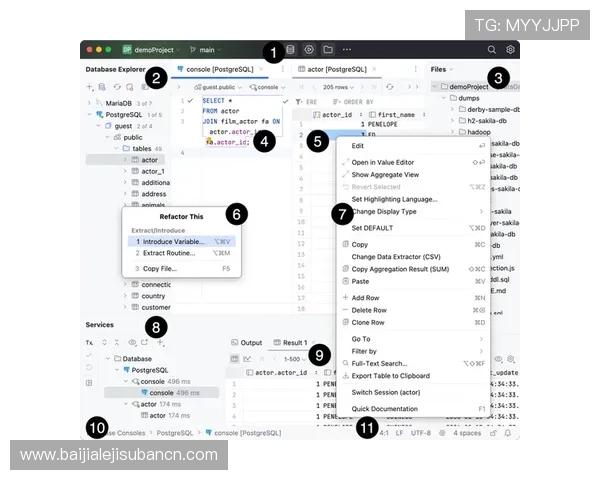The height and width of the screenshot is (480, 600).
Task: Collapse the PostgreSQL node in Database Explorer
Action: click(90, 115)
